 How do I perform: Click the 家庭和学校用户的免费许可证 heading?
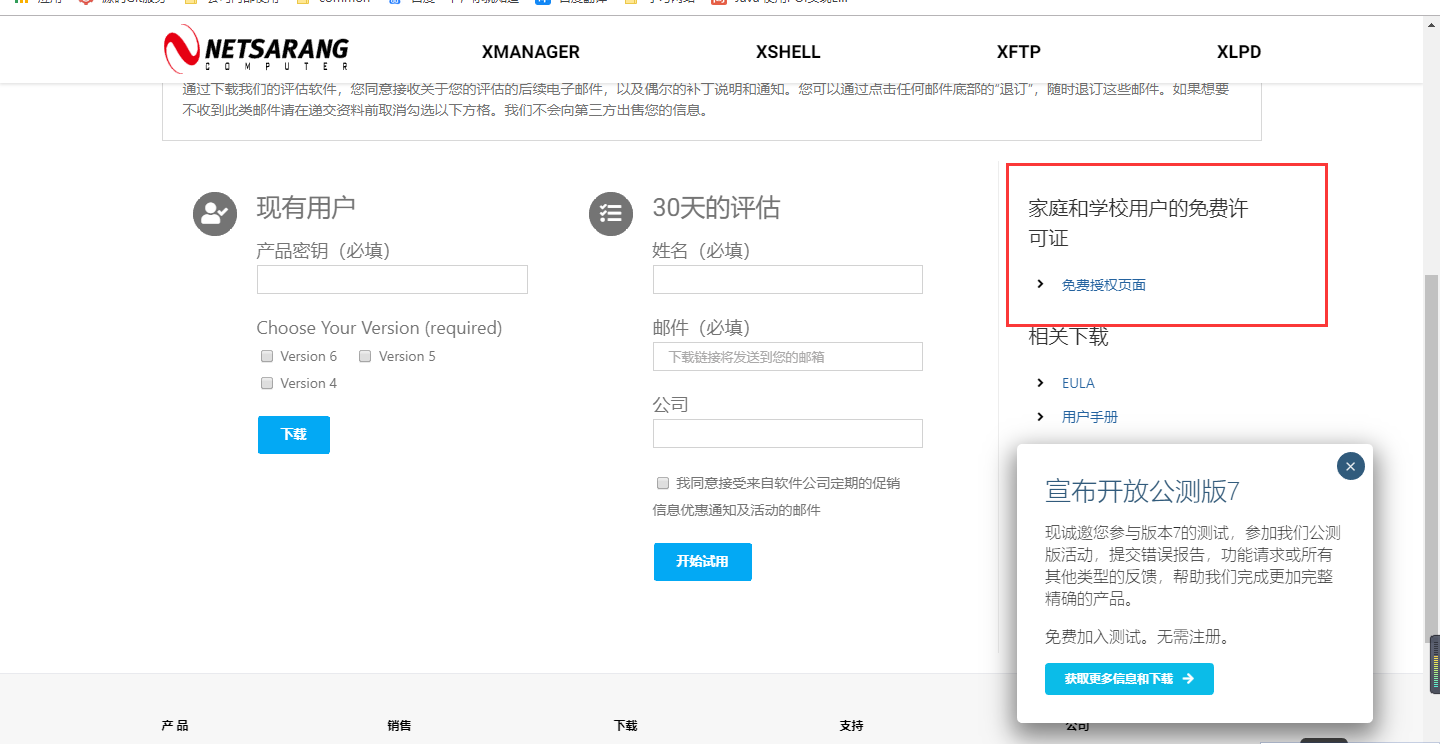point(1138,223)
